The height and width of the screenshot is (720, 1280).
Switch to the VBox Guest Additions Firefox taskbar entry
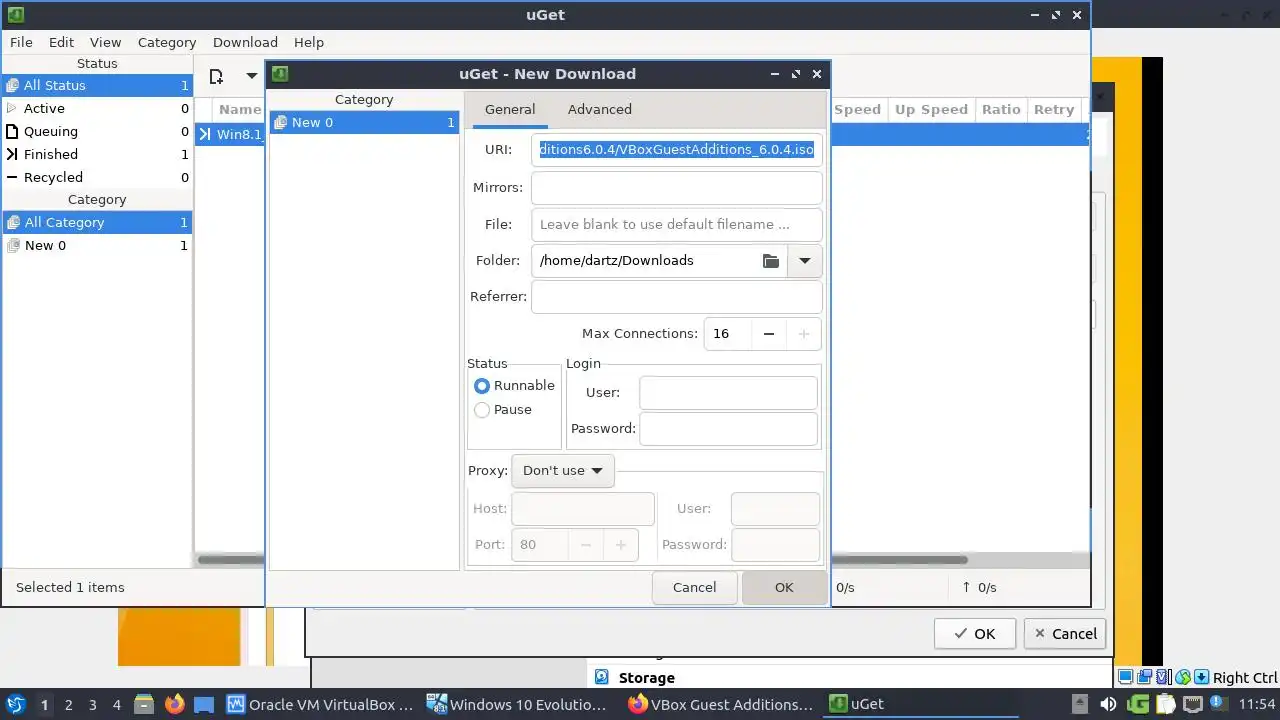720,705
